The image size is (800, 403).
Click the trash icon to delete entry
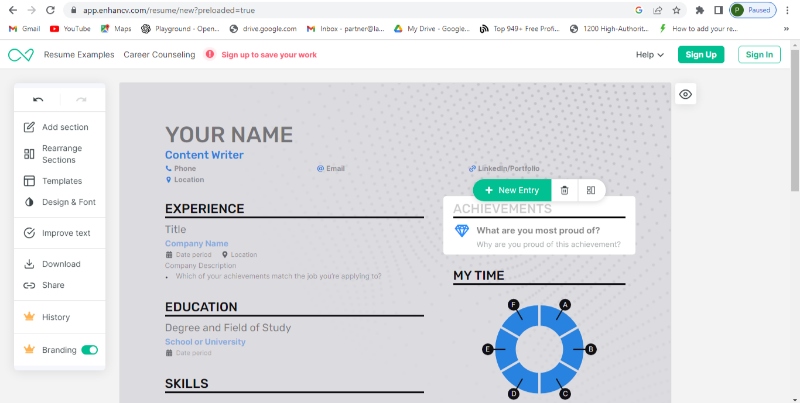(564, 190)
